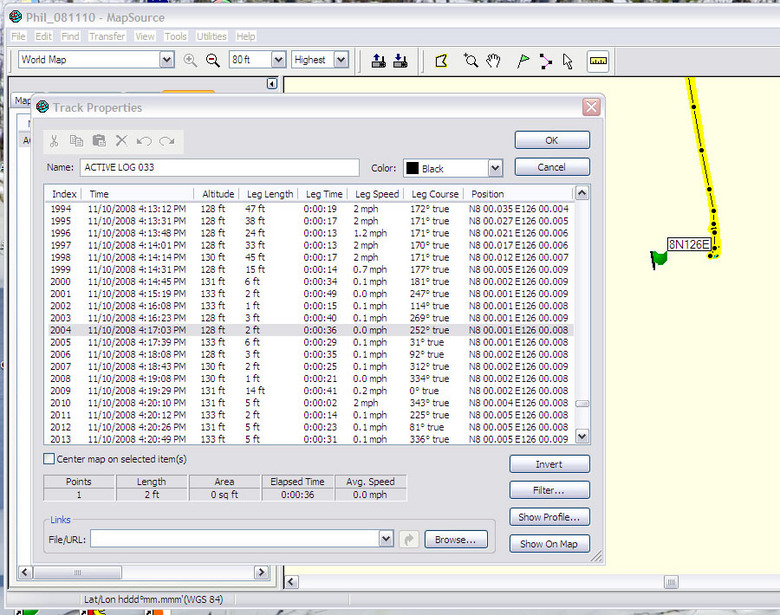
Task: Click the Copy icon in Track Properties
Action: [x=76, y=141]
